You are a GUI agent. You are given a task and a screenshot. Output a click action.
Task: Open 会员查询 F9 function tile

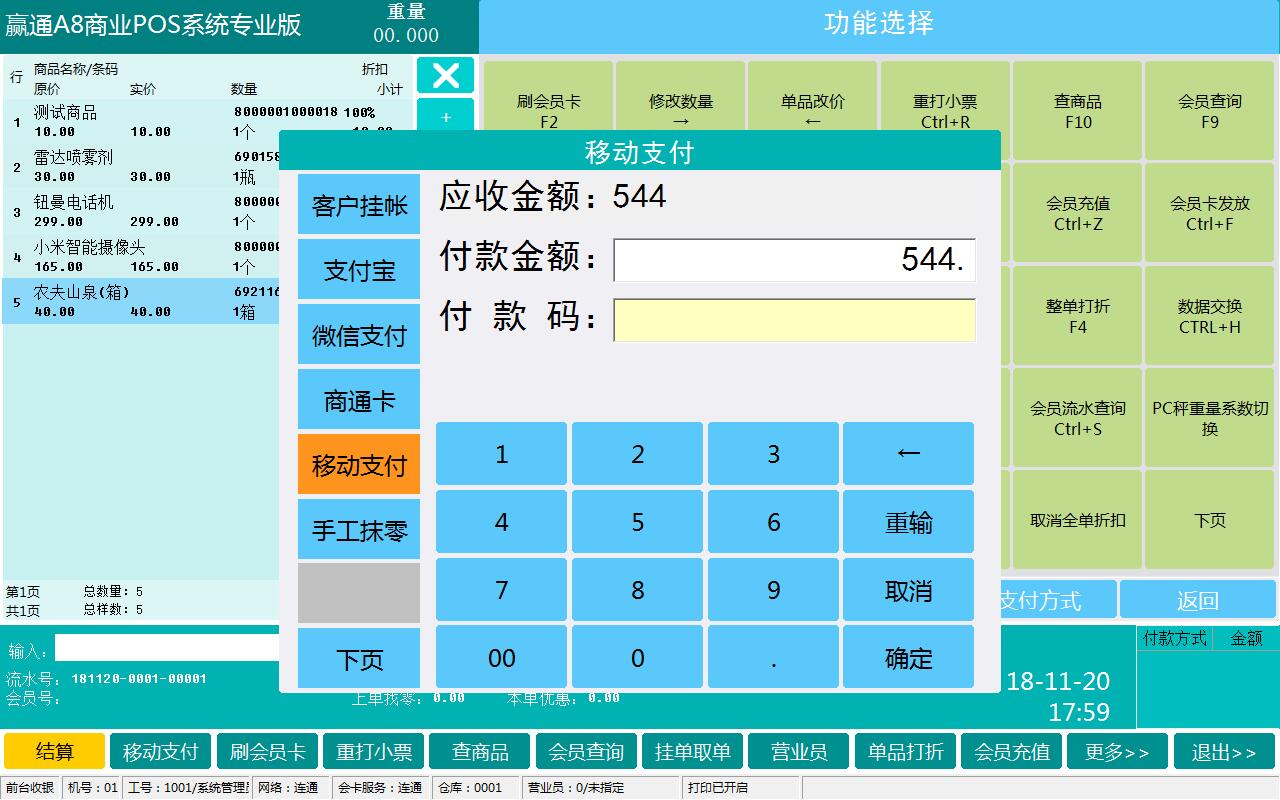click(x=1209, y=111)
